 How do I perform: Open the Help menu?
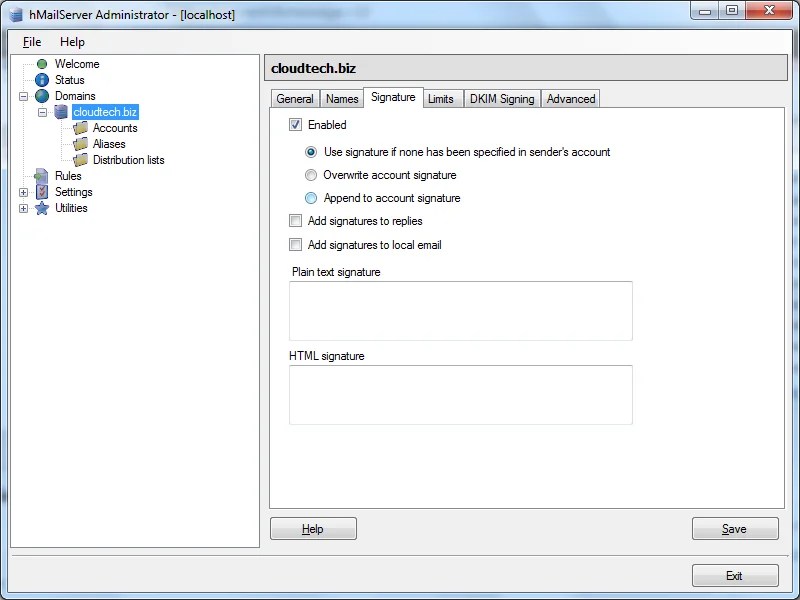(72, 42)
